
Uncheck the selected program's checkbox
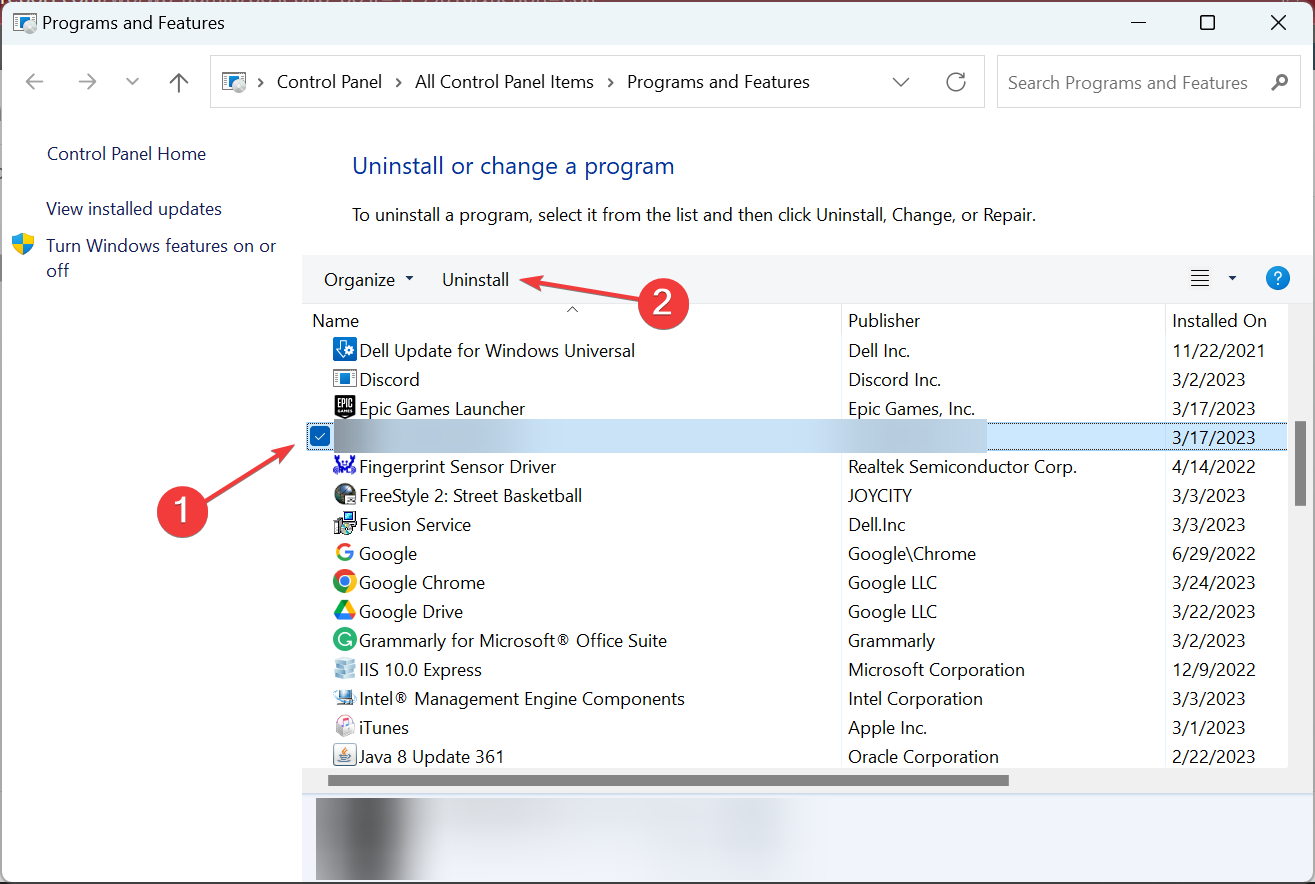tap(320, 436)
